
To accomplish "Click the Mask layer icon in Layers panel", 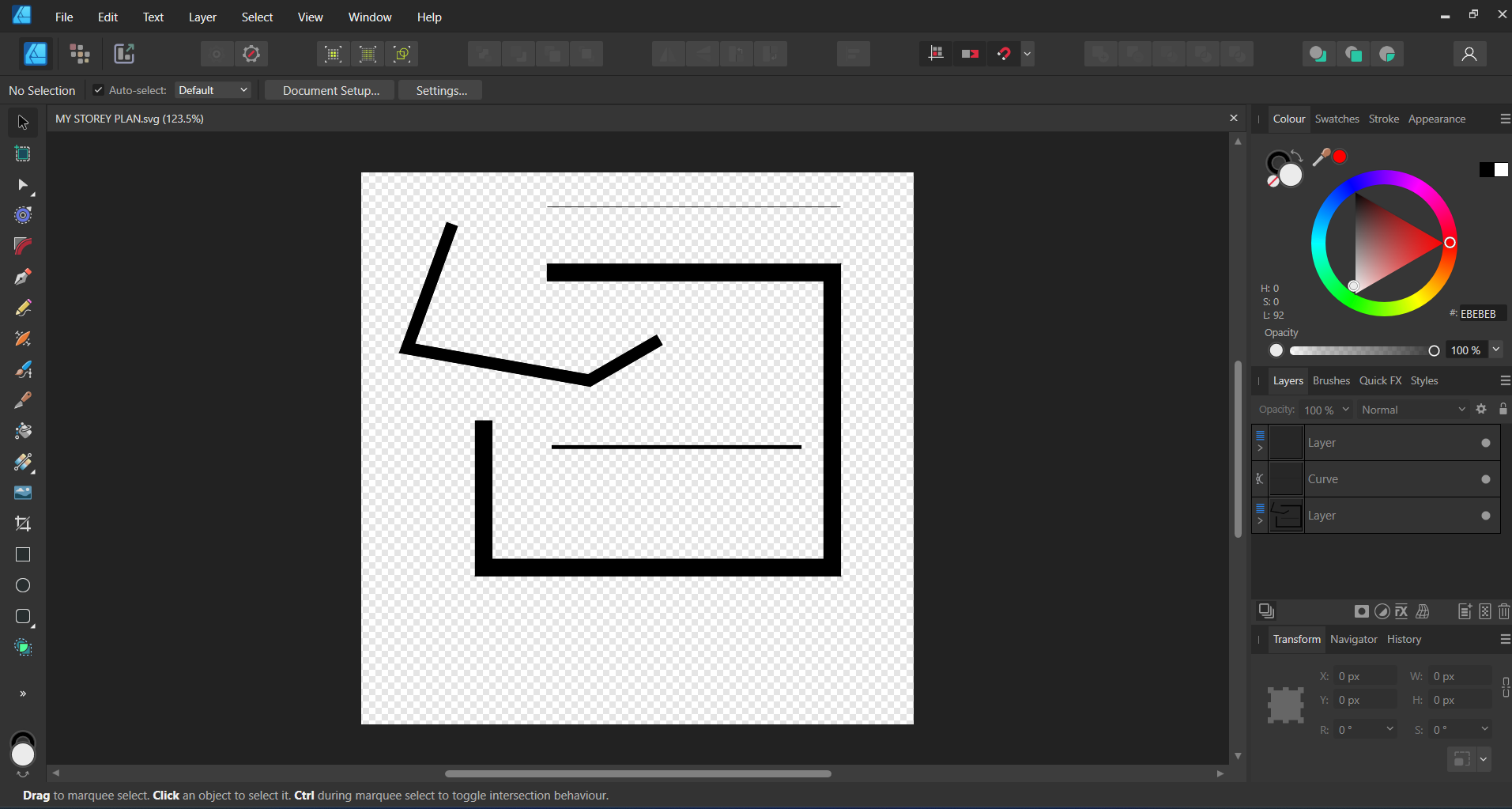I will (x=1361, y=611).
